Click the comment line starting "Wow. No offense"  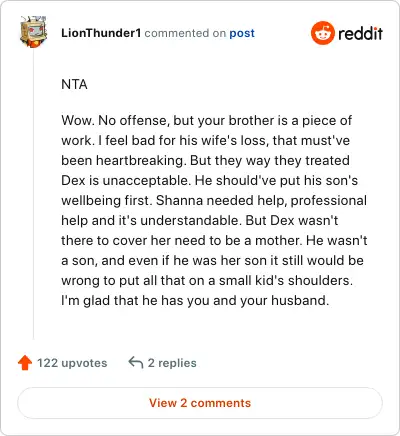pyautogui.click(x=206, y=120)
